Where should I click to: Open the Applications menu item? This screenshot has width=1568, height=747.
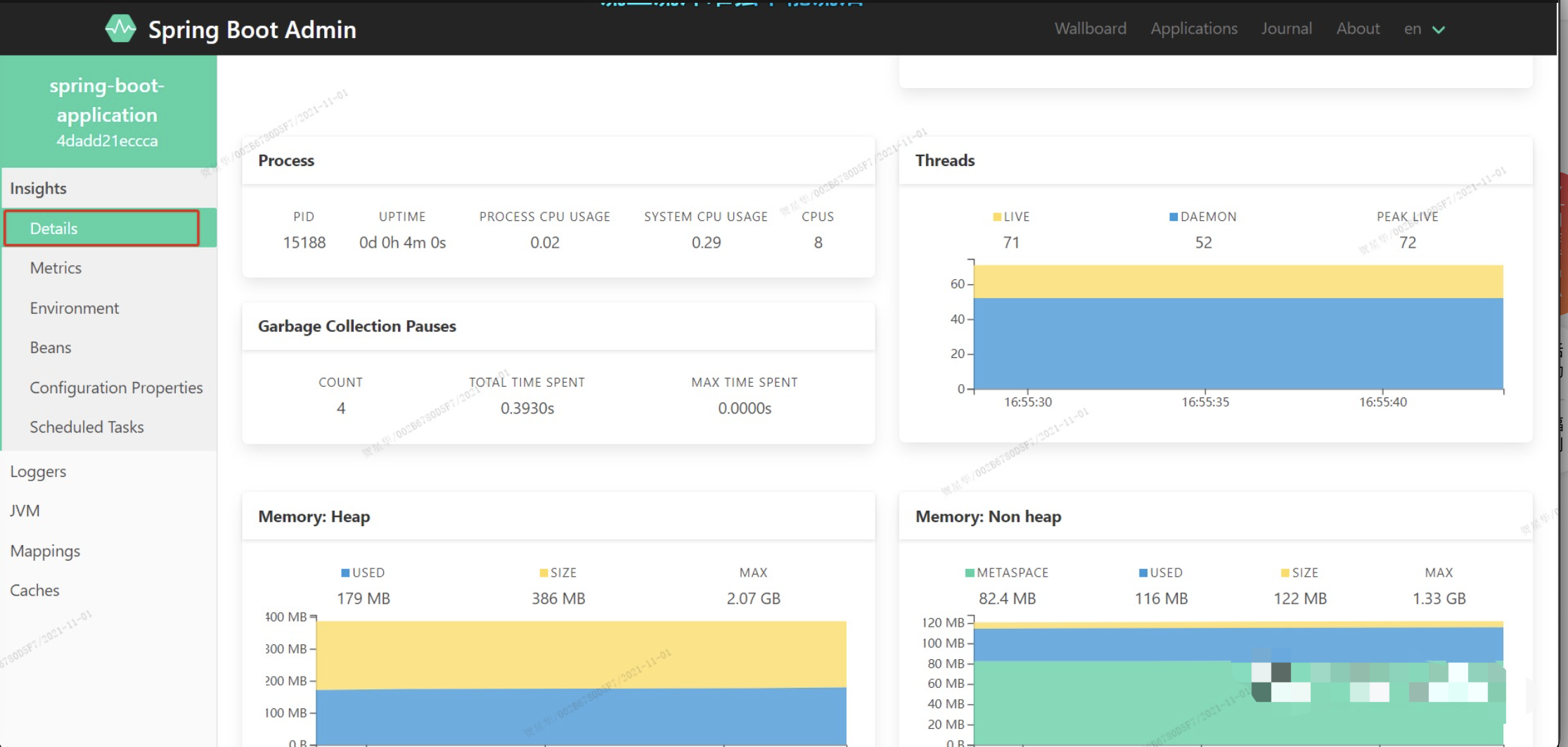[1194, 28]
